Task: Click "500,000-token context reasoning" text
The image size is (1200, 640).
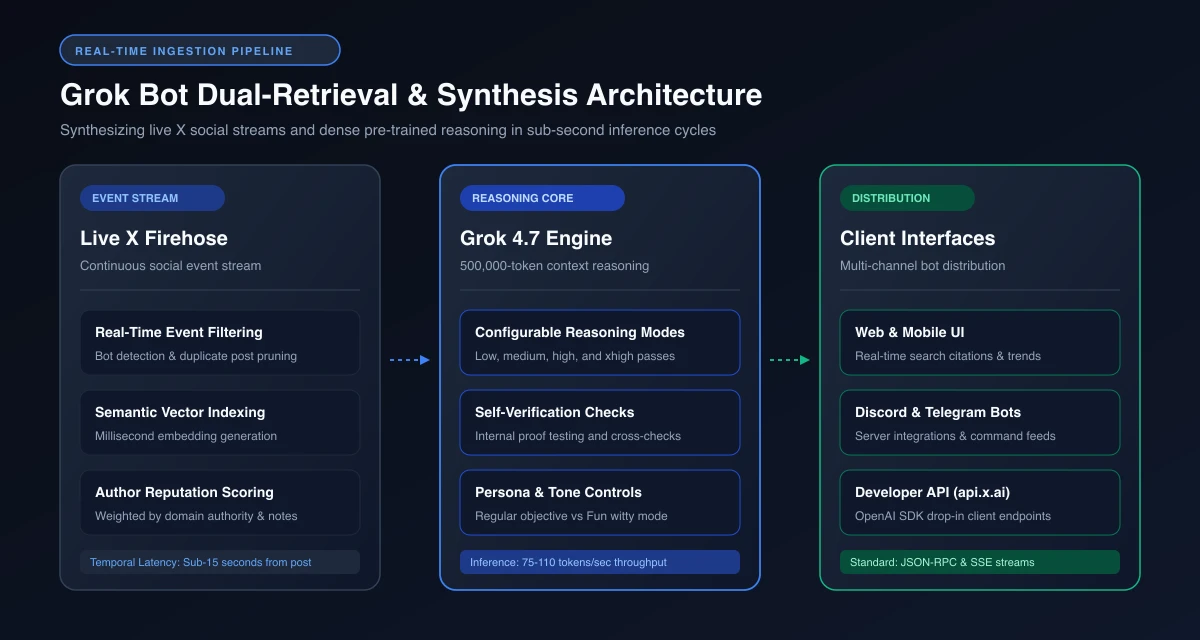Action: [555, 266]
